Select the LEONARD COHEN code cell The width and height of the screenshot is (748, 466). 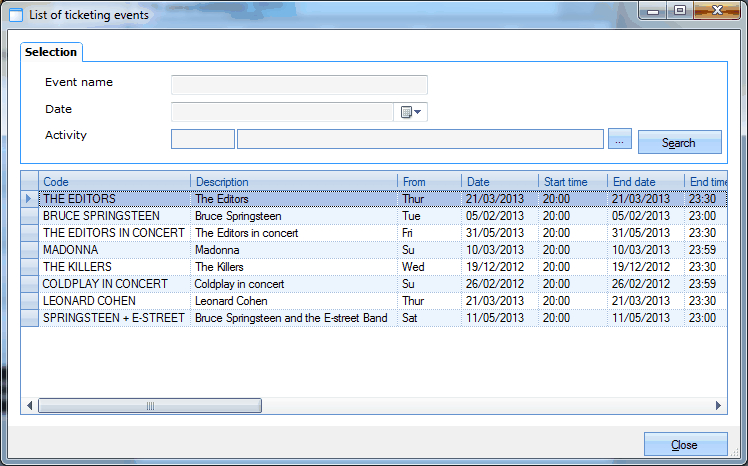tap(114, 301)
